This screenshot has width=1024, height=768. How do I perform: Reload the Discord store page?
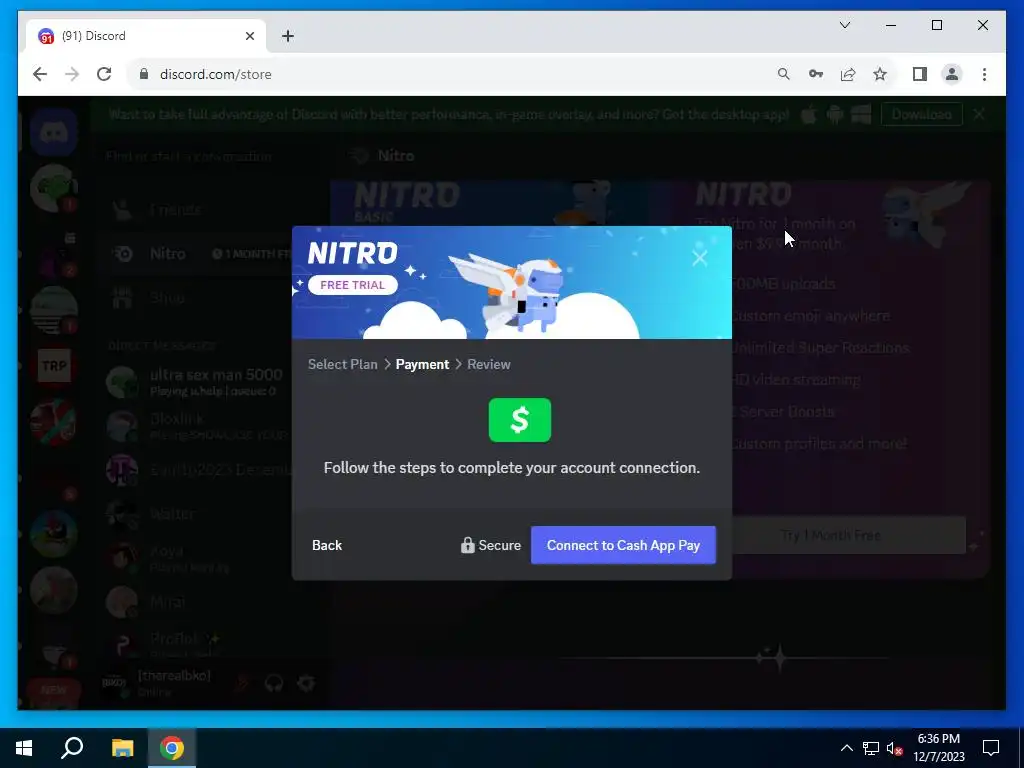[x=104, y=74]
